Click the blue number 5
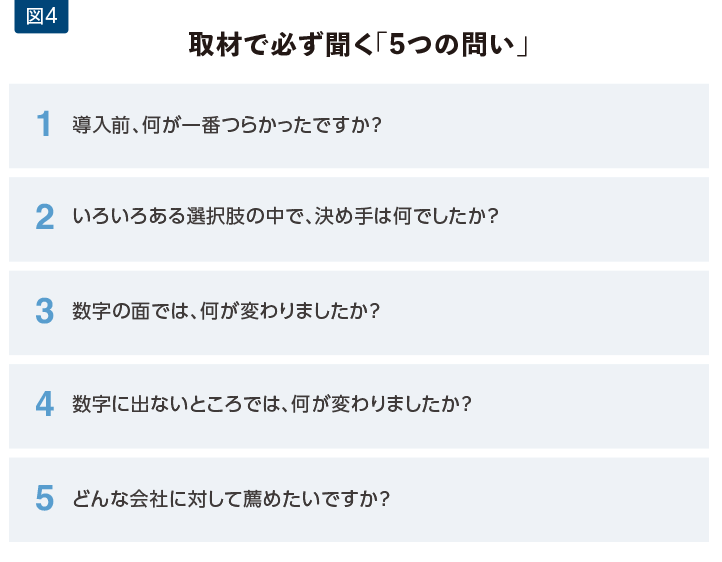 (x=45, y=498)
